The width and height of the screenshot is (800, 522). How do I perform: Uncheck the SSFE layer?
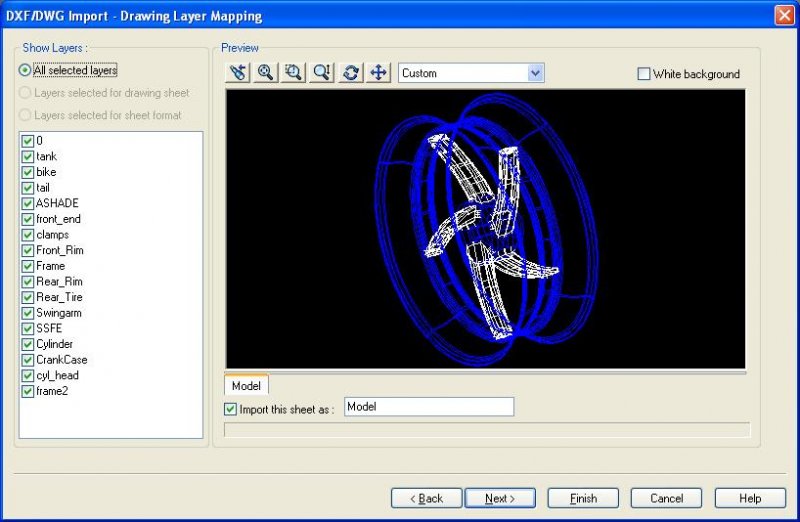(28, 329)
